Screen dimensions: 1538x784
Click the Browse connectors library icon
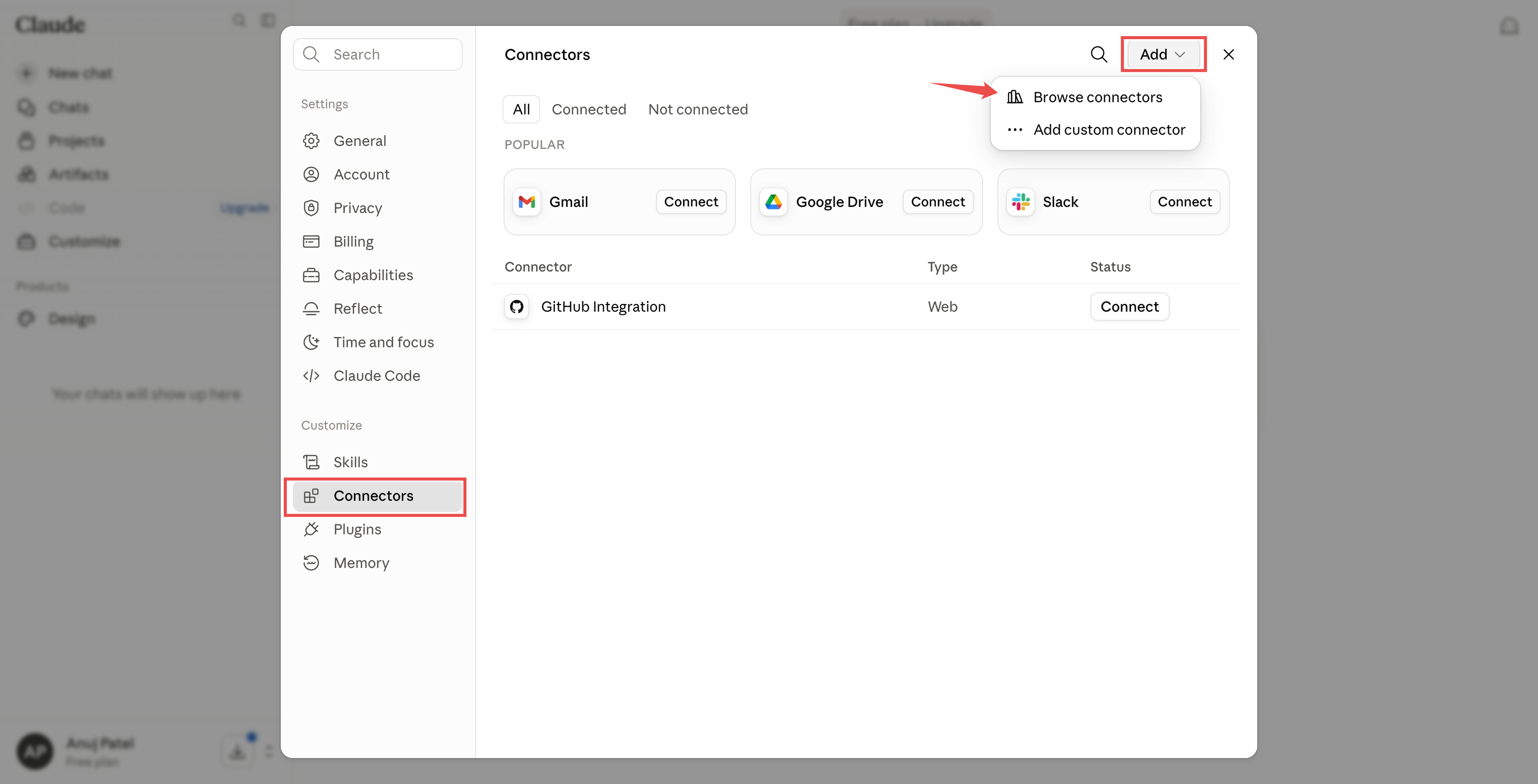(1014, 97)
